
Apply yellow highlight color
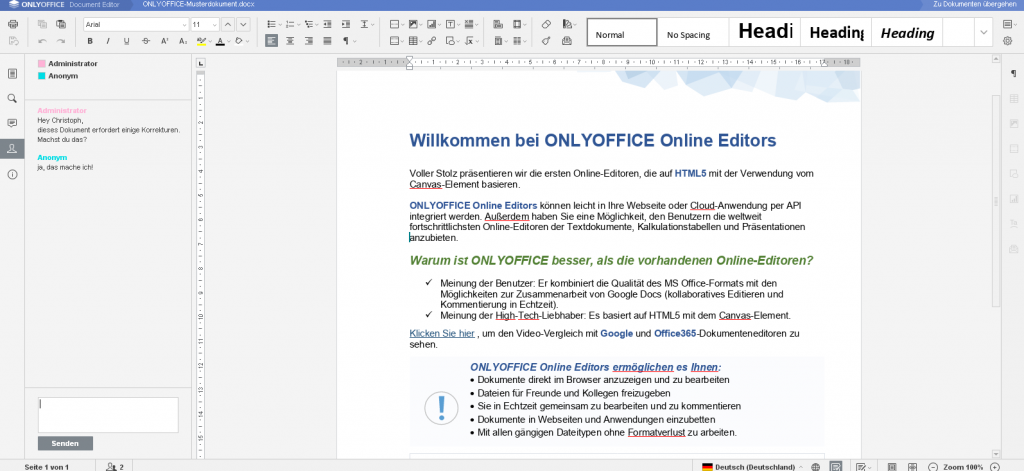pos(200,41)
